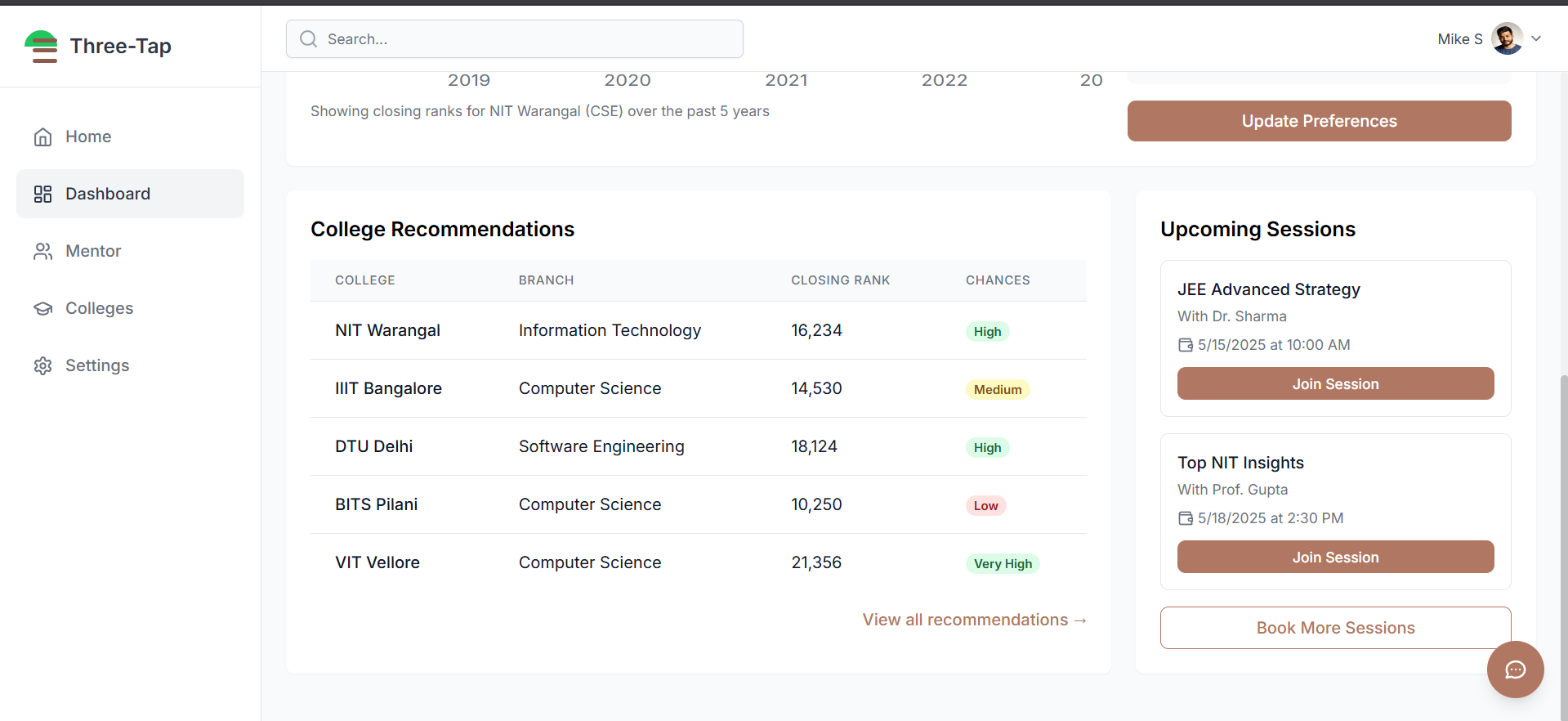
Task: Click the Medium chances badge
Action: tap(998, 389)
